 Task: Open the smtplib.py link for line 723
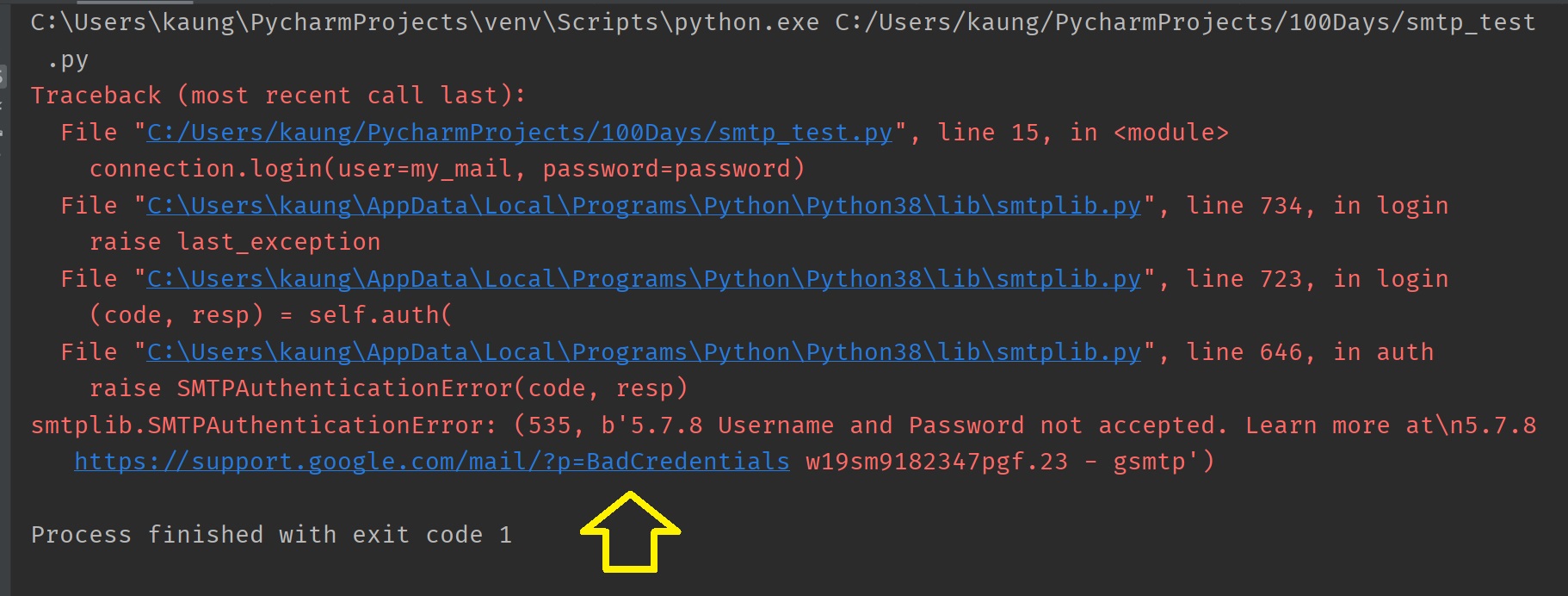coord(644,279)
